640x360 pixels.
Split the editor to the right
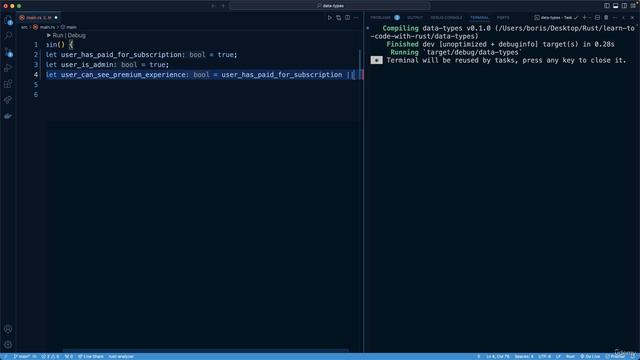348,18
